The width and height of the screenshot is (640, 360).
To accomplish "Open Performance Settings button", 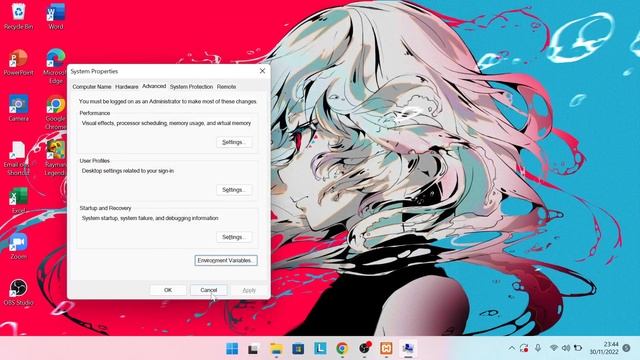I will (234, 142).
